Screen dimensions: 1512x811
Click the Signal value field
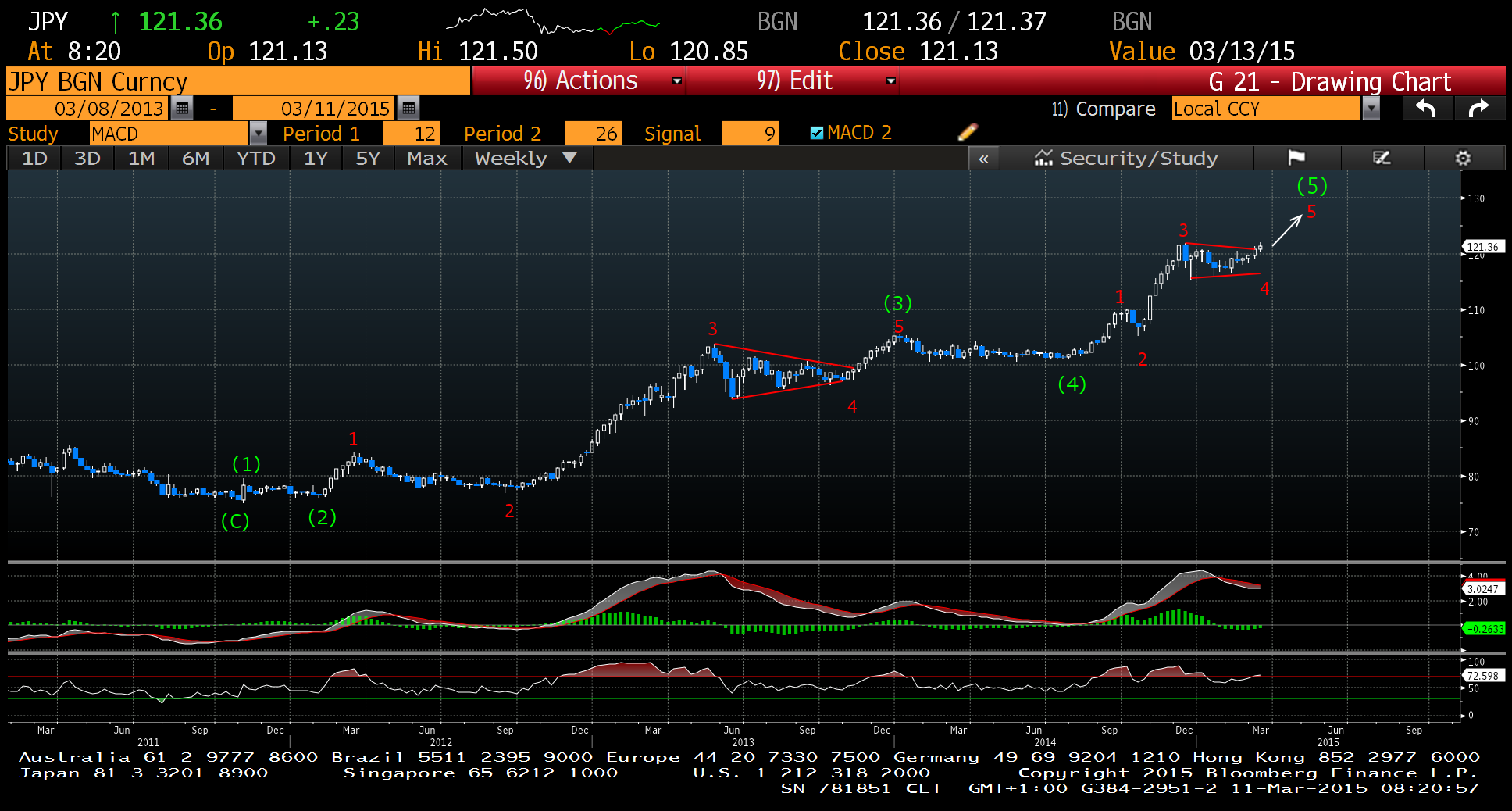tap(751, 134)
